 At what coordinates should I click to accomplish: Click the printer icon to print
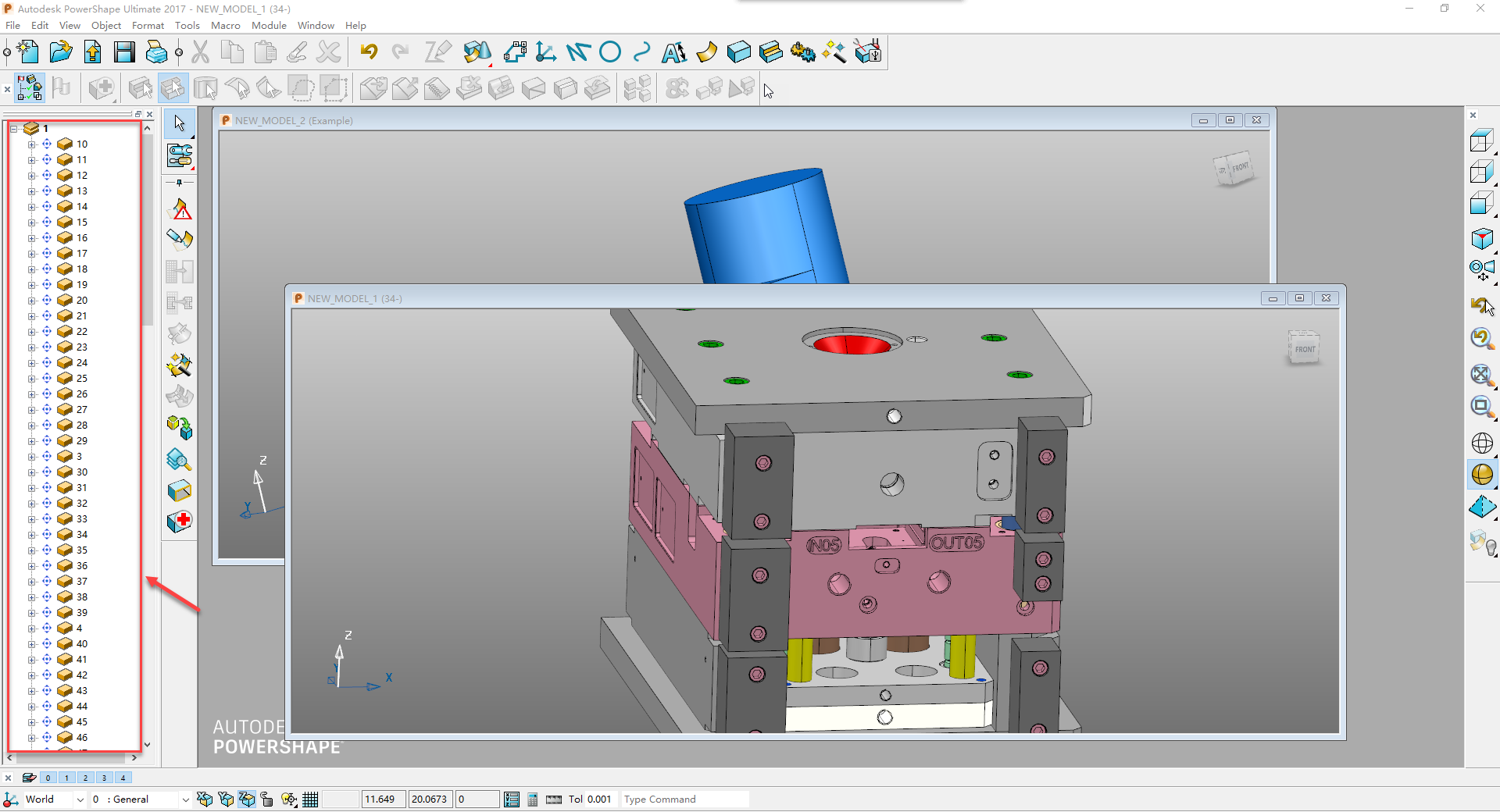(155, 52)
